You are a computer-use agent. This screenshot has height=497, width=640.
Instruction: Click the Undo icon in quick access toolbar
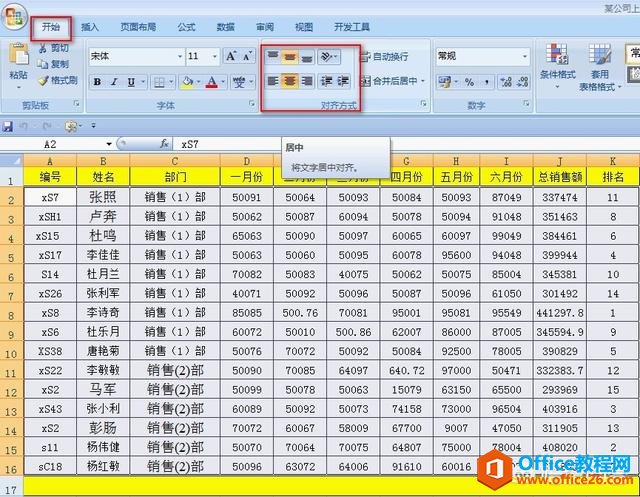point(24,126)
